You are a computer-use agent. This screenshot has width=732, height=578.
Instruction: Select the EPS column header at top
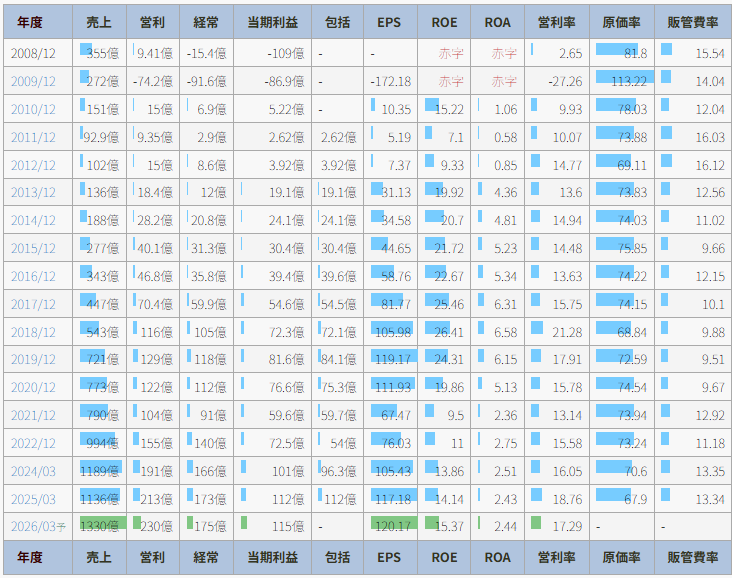(x=390, y=21)
